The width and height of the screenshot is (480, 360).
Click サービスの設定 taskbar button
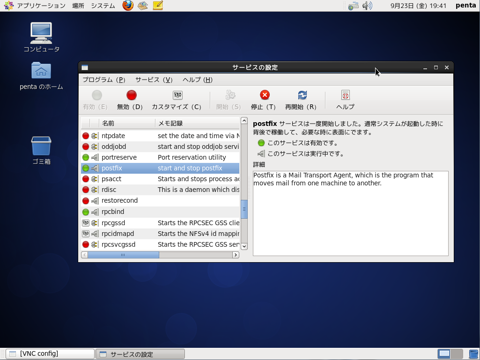tap(140, 354)
